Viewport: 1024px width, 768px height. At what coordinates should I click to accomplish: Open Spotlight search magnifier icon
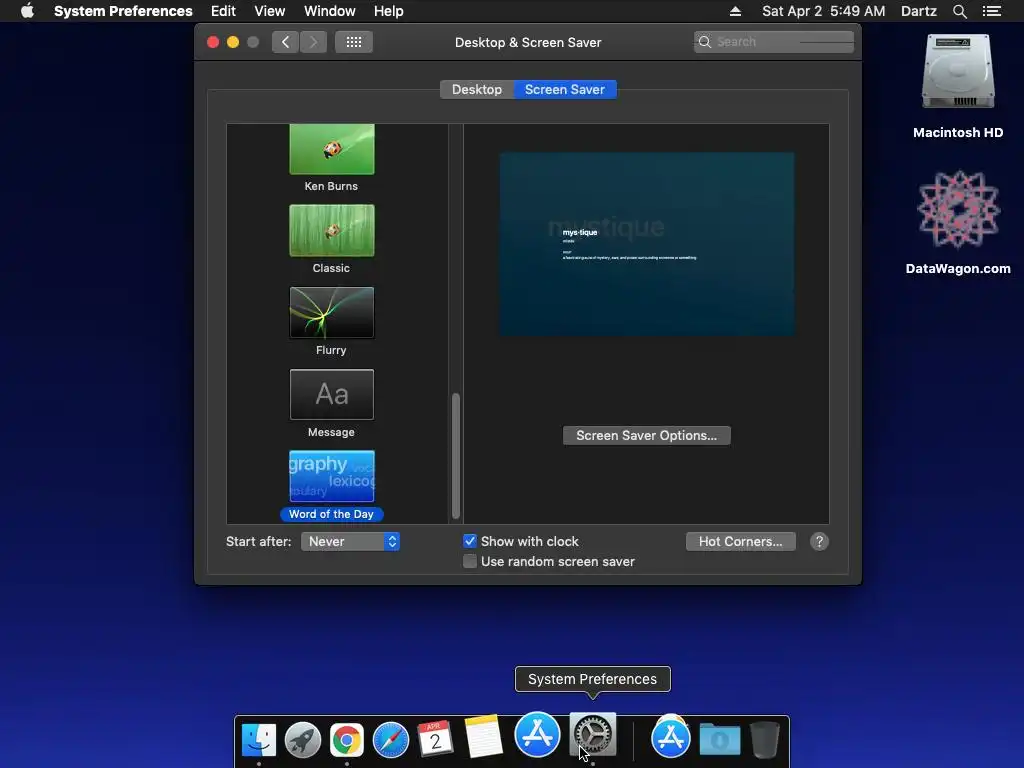coord(959,11)
